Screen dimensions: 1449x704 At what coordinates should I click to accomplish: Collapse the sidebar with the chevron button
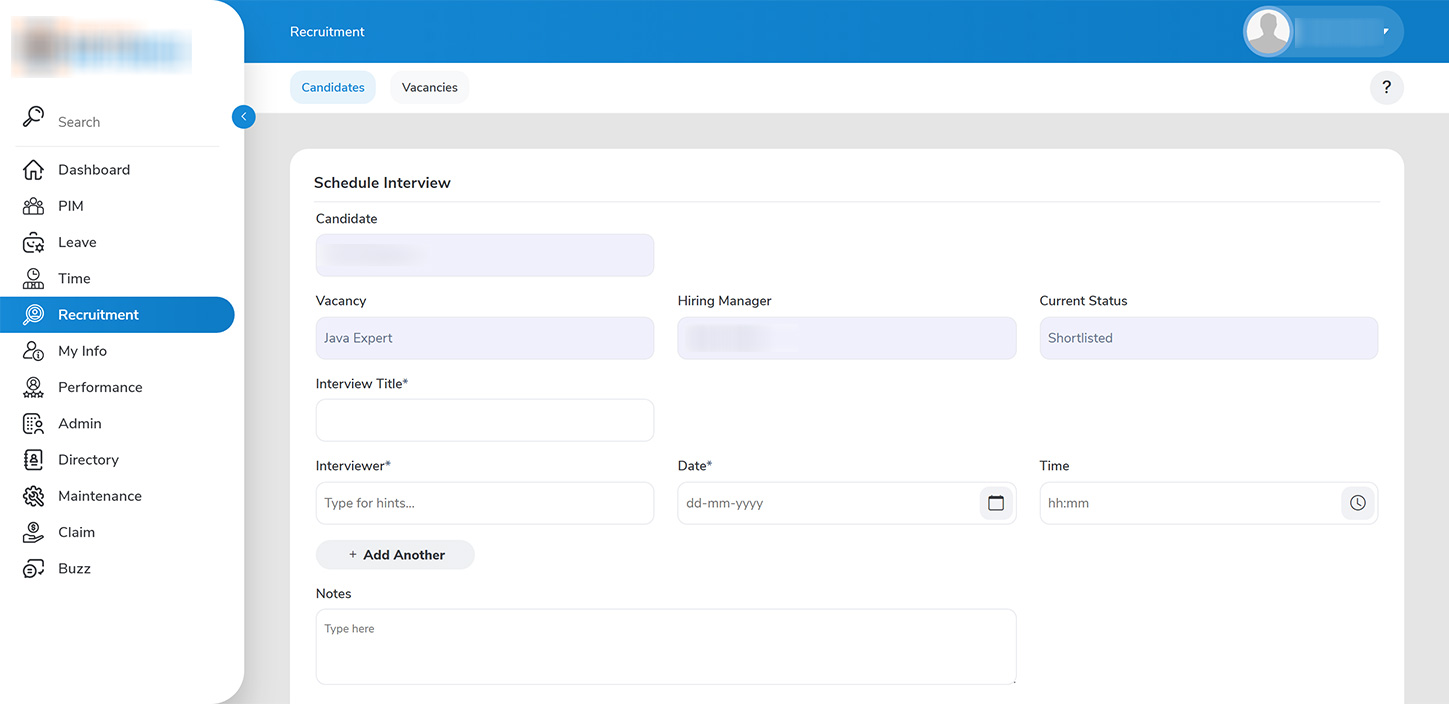pyautogui.click(x=243, y=117)
